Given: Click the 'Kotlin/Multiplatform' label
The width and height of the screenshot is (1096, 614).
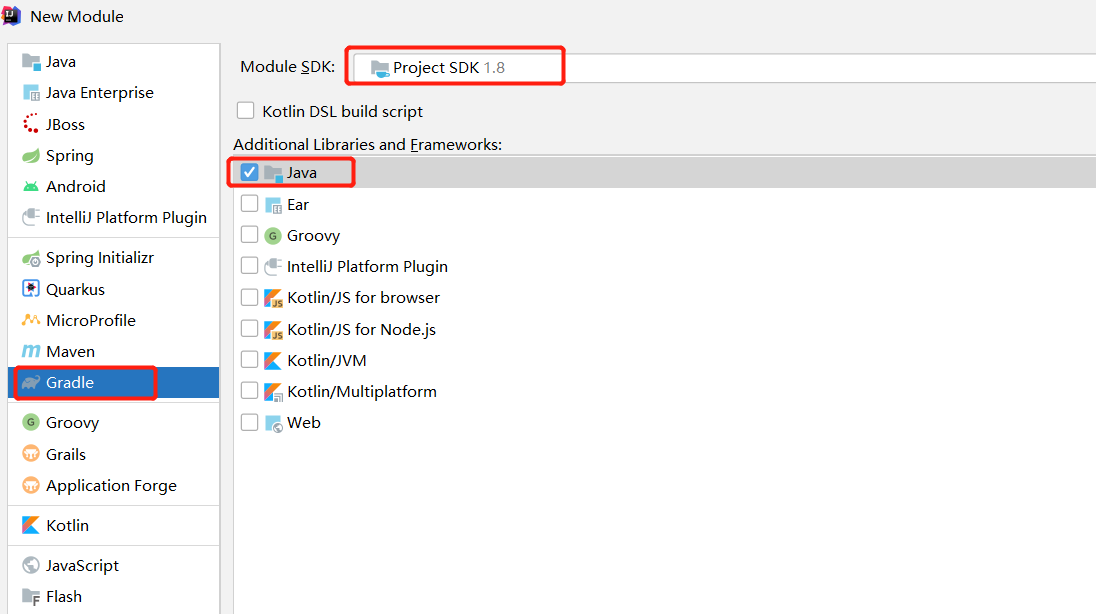Looking at the screenshot, I should tap(362, 392).
